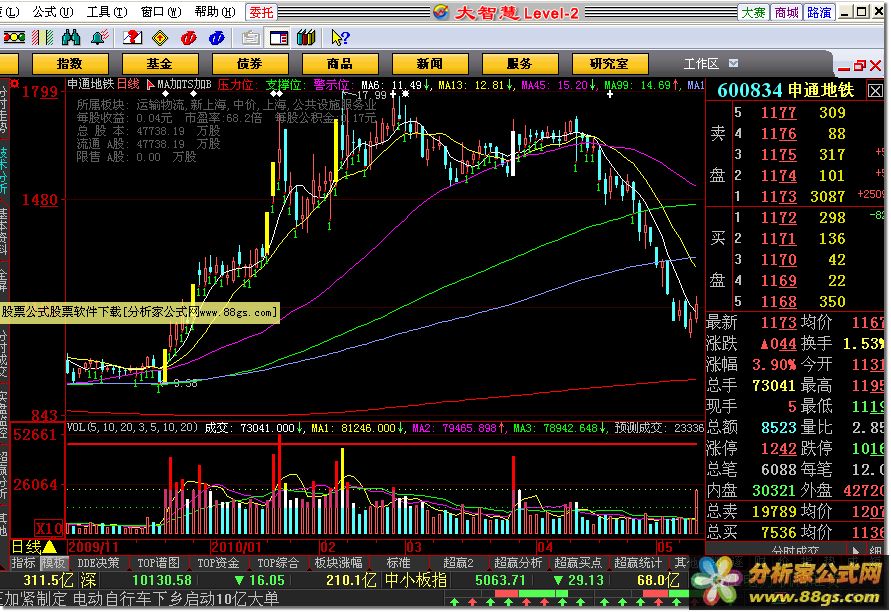Image resolution: width=891 pixels, height=612 pixels.
Task: Click the 10130.58 index value in status bar
Action: (162, 580)
